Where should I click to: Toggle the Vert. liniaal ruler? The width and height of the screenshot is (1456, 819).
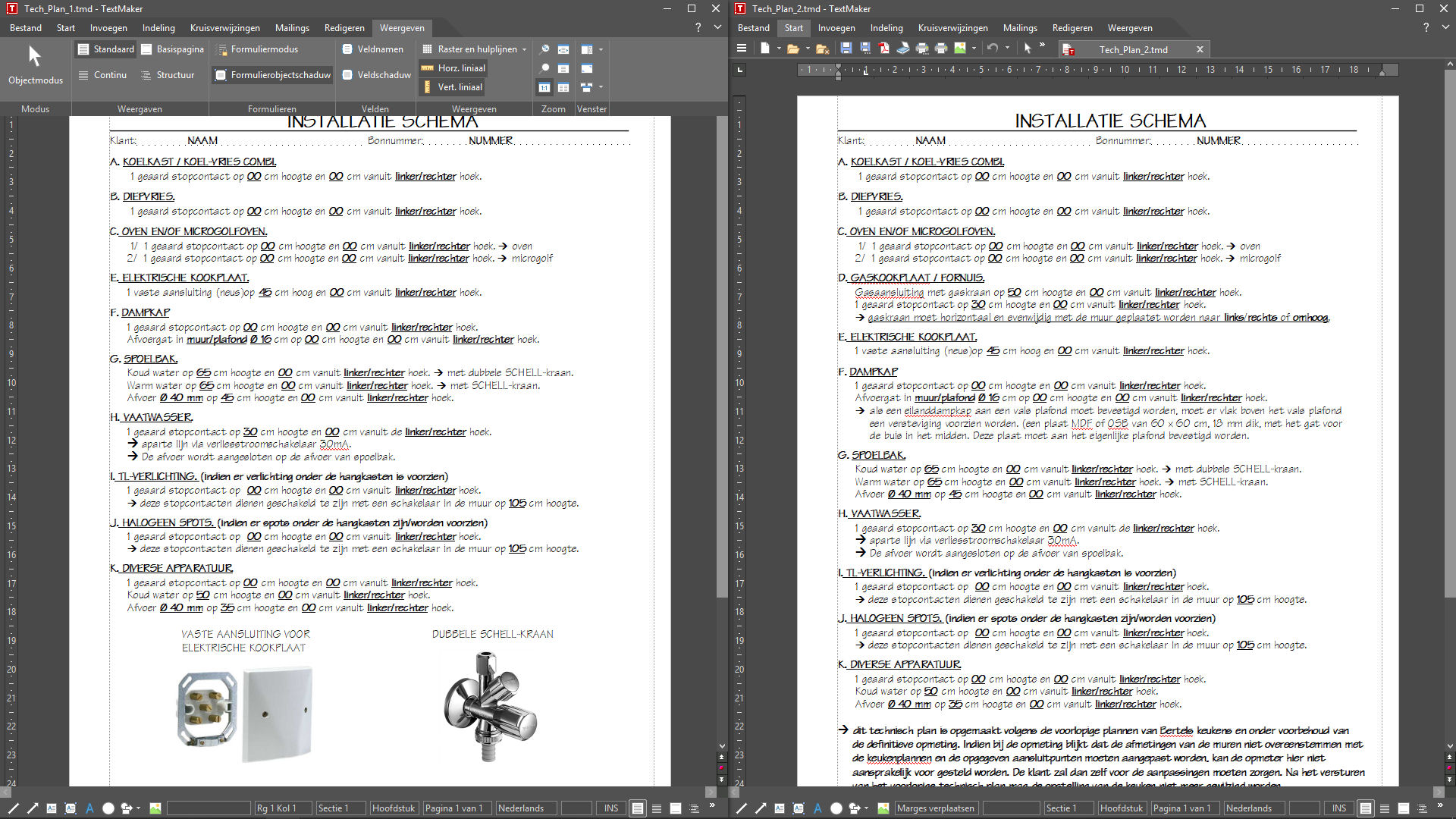pos(452,87)
